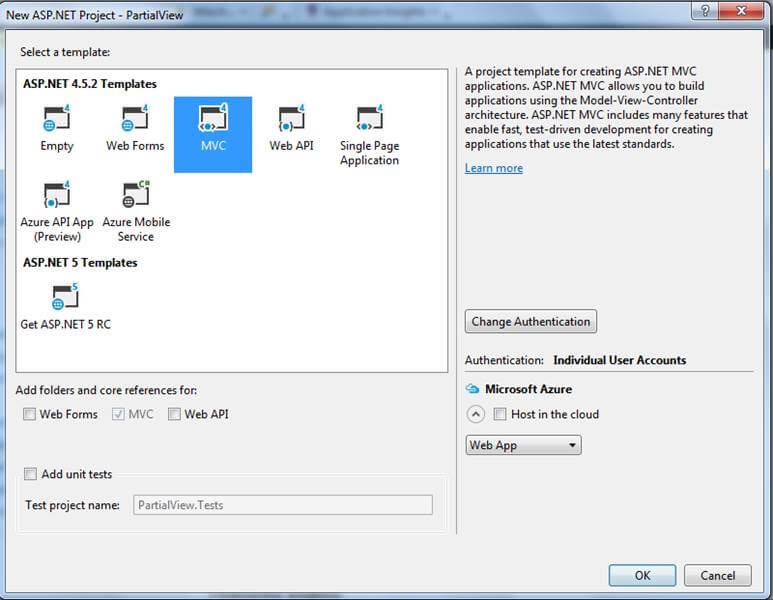Click the Cancel button
773x600 pixels.
click(x=718, y=575)
